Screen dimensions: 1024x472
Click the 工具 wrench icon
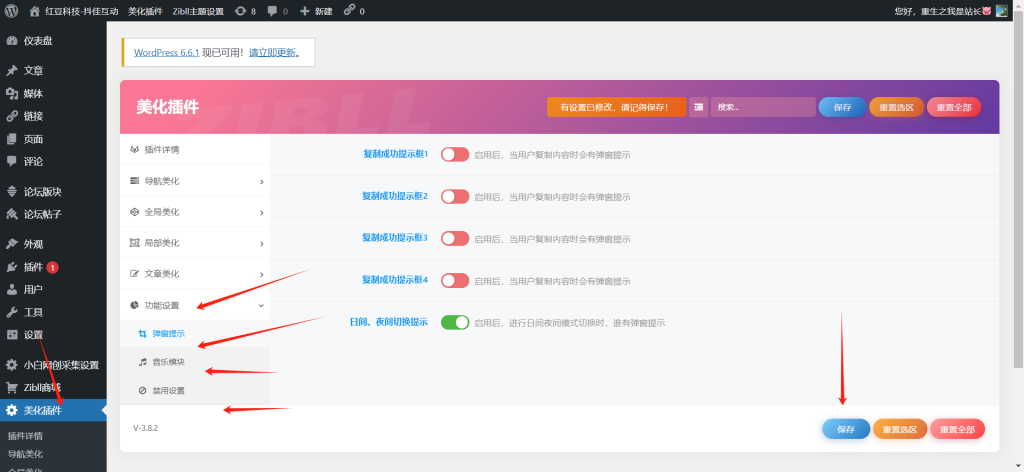(12, 312)
